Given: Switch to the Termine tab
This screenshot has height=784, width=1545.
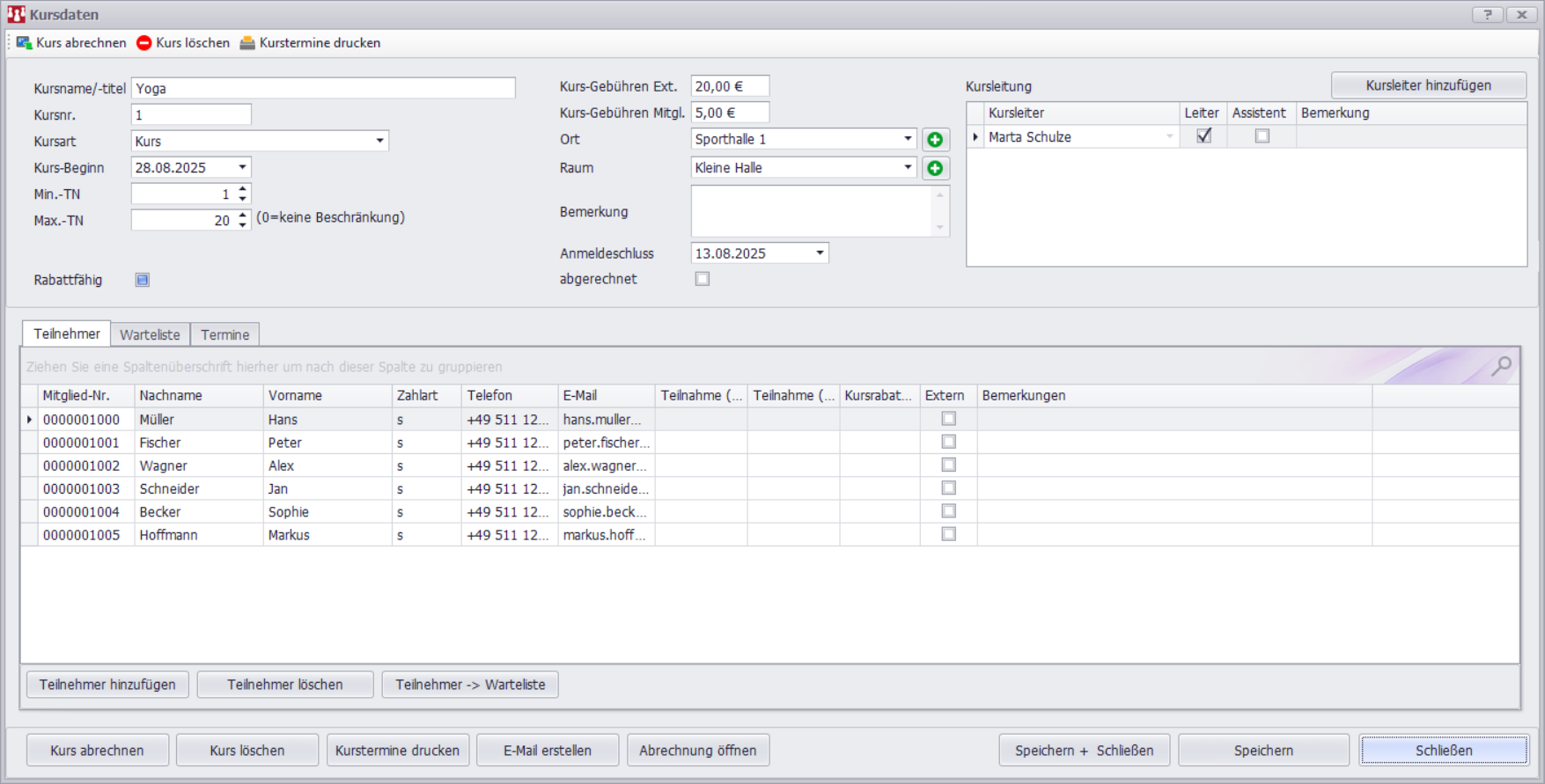Looking at the screenshot, I should (x=224, y=334).
